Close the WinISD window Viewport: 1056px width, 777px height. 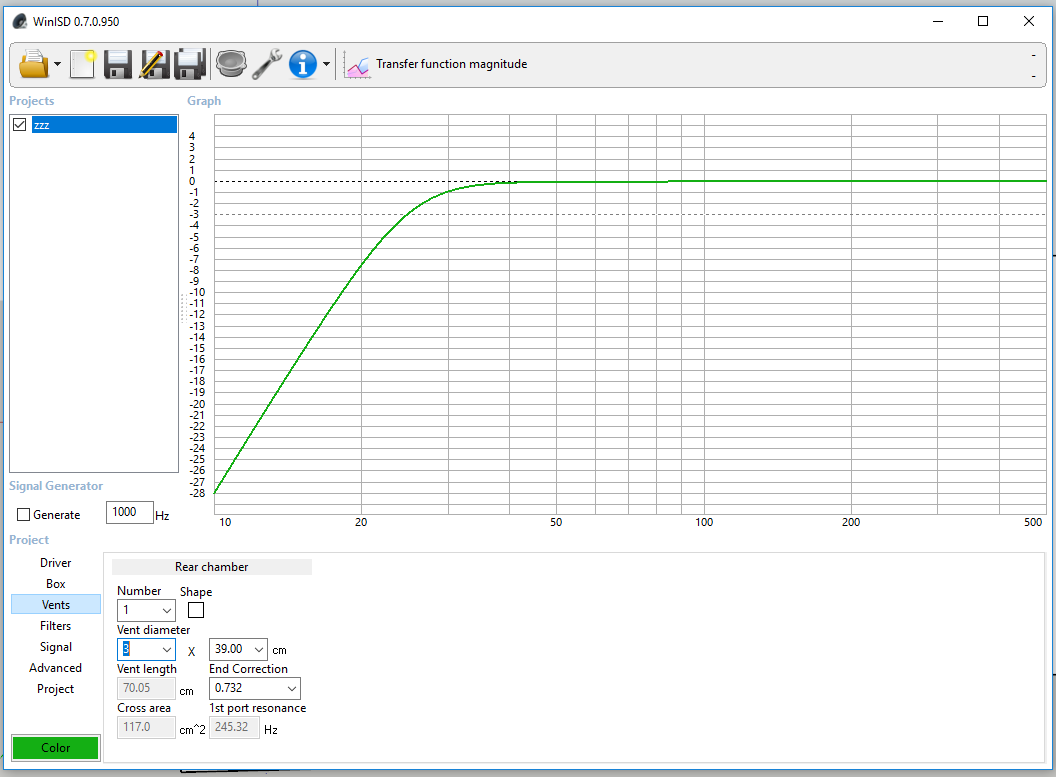pyautogui.click(x=1028, y=22)
